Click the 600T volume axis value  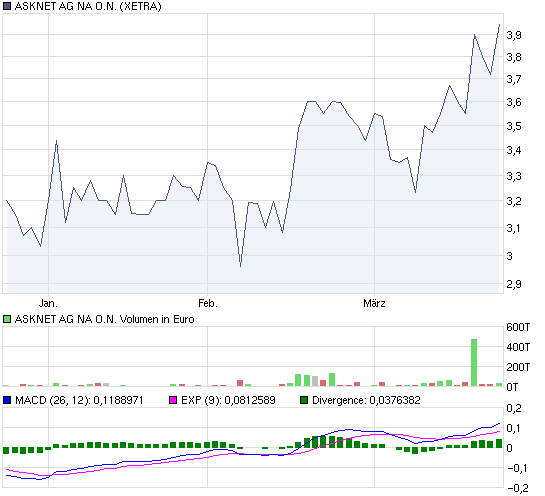[518, 327]
